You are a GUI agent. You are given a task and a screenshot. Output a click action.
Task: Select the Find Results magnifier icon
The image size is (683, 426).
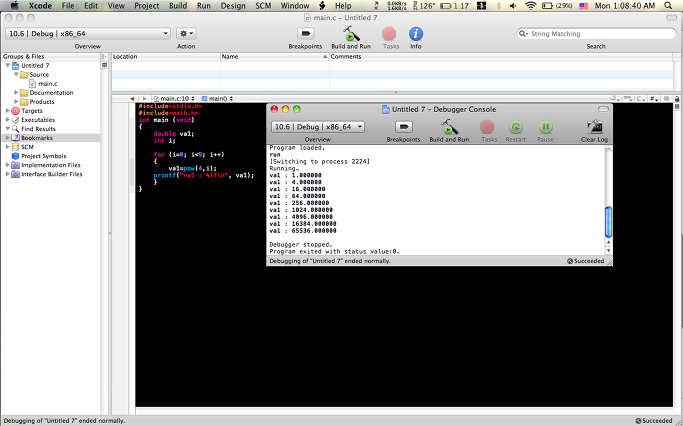click(x=15, y=129)
